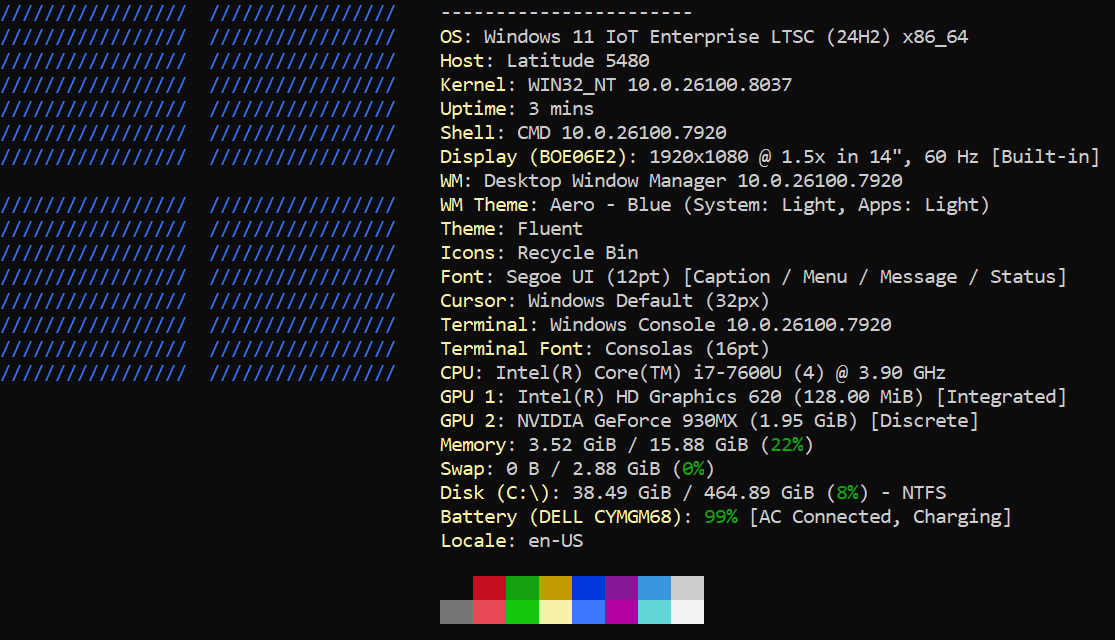
Task: Click the 'Display (BOE06E2)' line
Action: pyautogui.click(x=770, y=157)
